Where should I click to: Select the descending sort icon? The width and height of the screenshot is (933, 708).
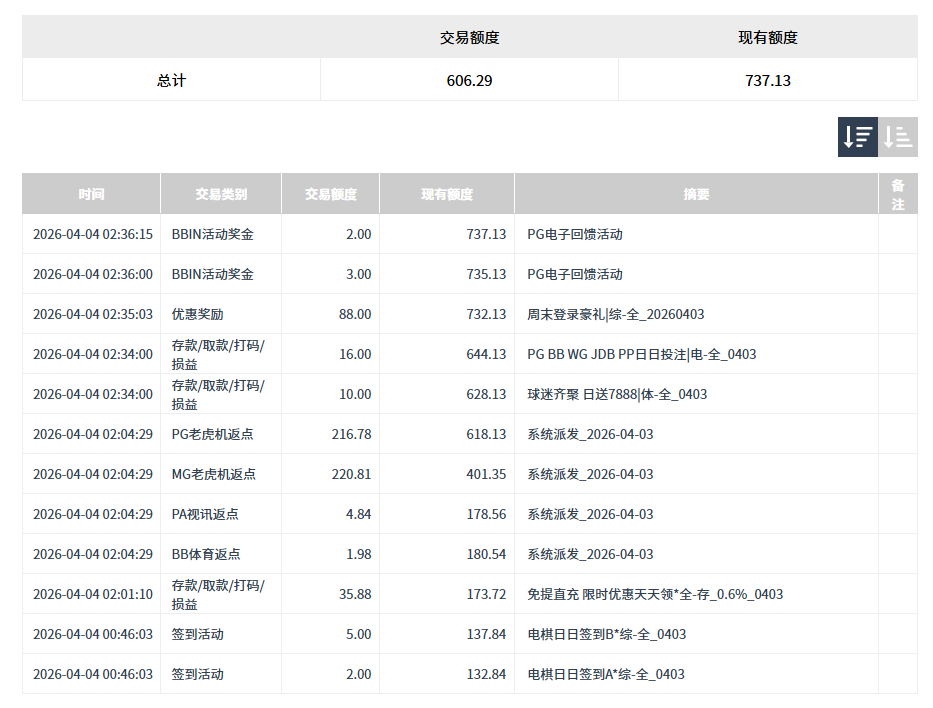856,136
